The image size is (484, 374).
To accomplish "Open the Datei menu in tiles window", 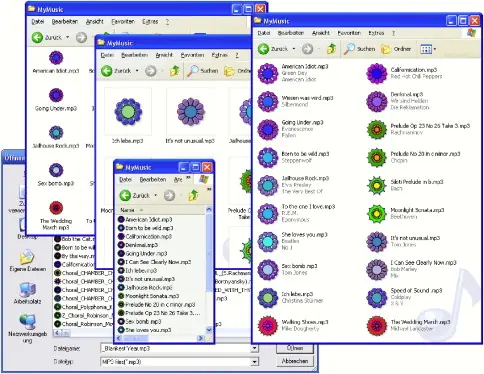I will point(264,33).
